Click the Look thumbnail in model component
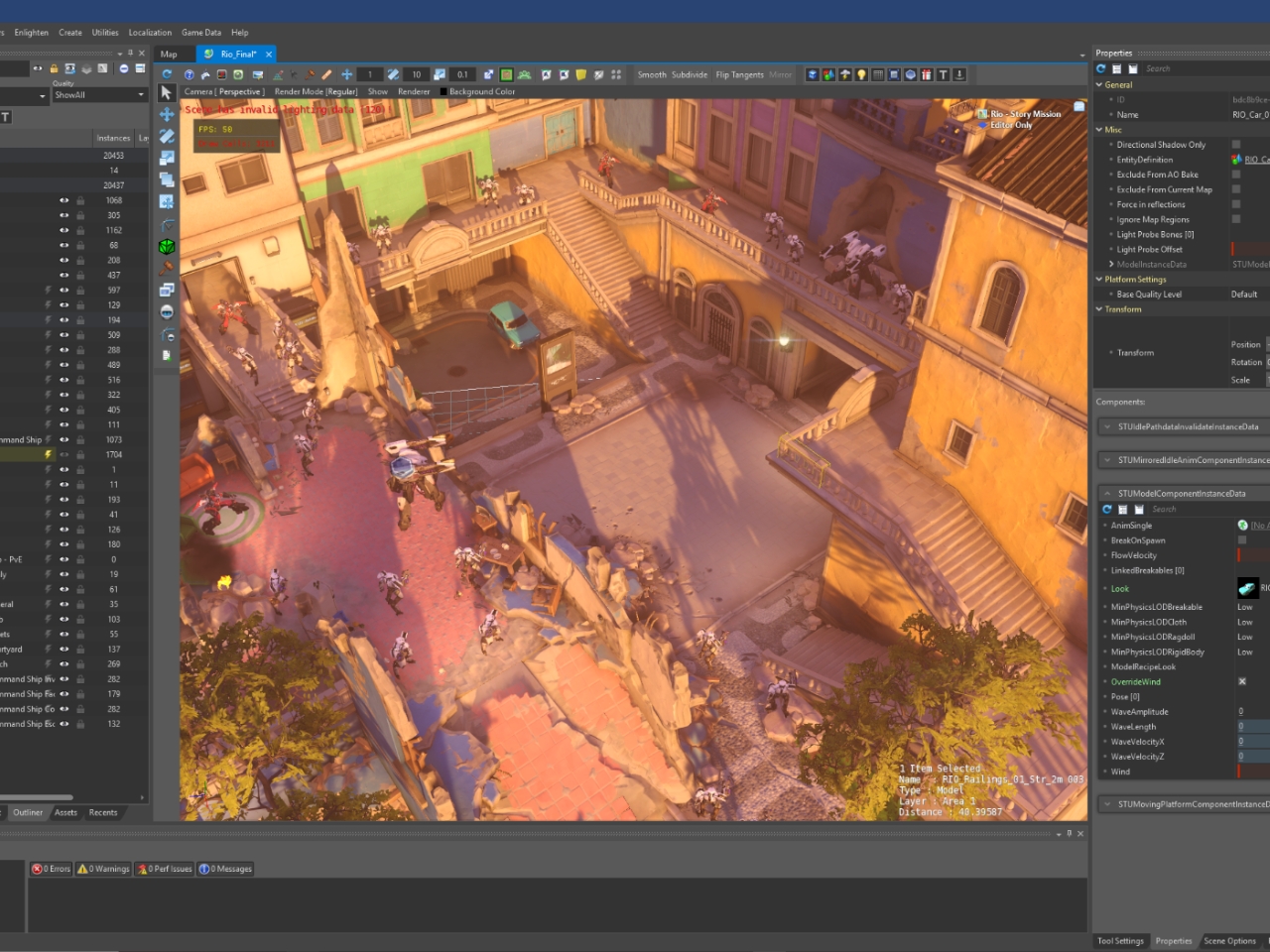The width and height of the screenshot is (1270, 952). click(1247, 588)
